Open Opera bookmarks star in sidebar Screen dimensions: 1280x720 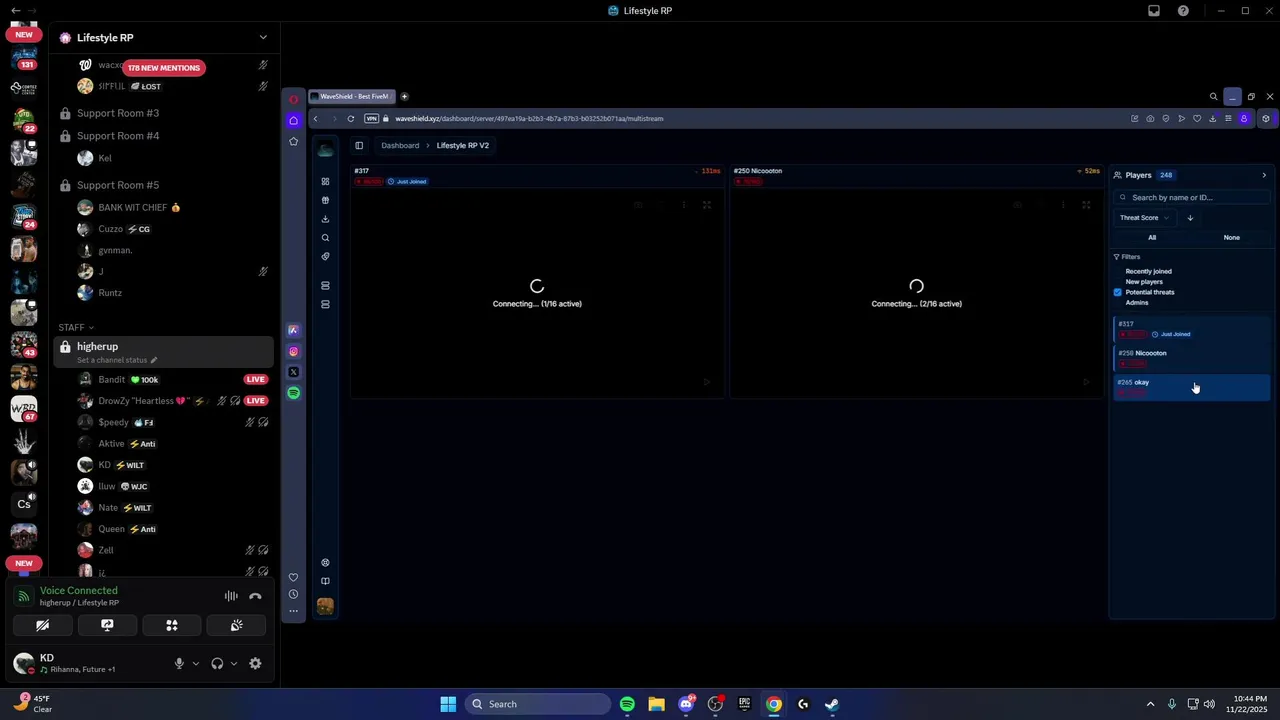[x=293, y=141]
